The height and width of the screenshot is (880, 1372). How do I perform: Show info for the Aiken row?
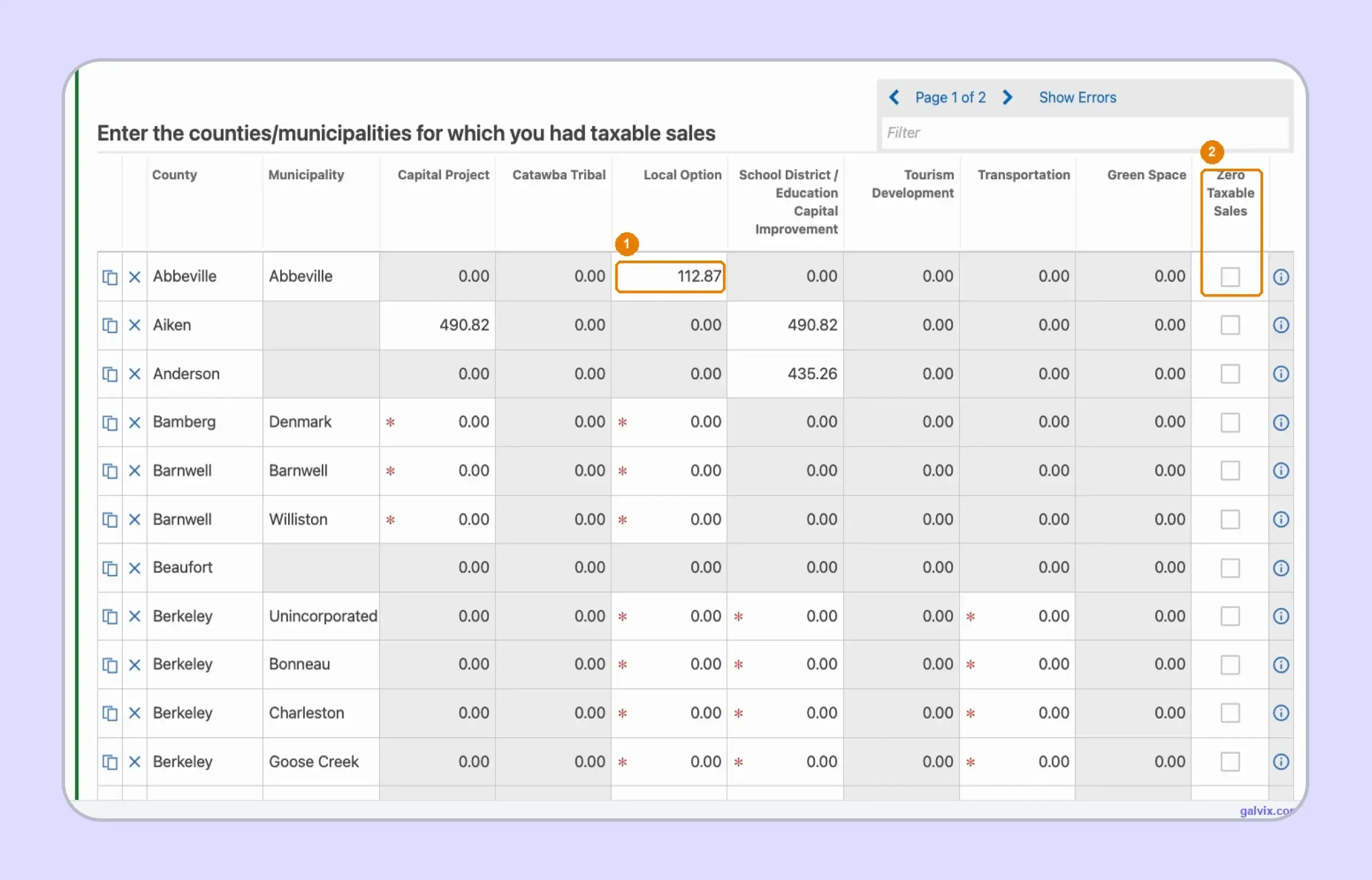[x=1281, y=325]
